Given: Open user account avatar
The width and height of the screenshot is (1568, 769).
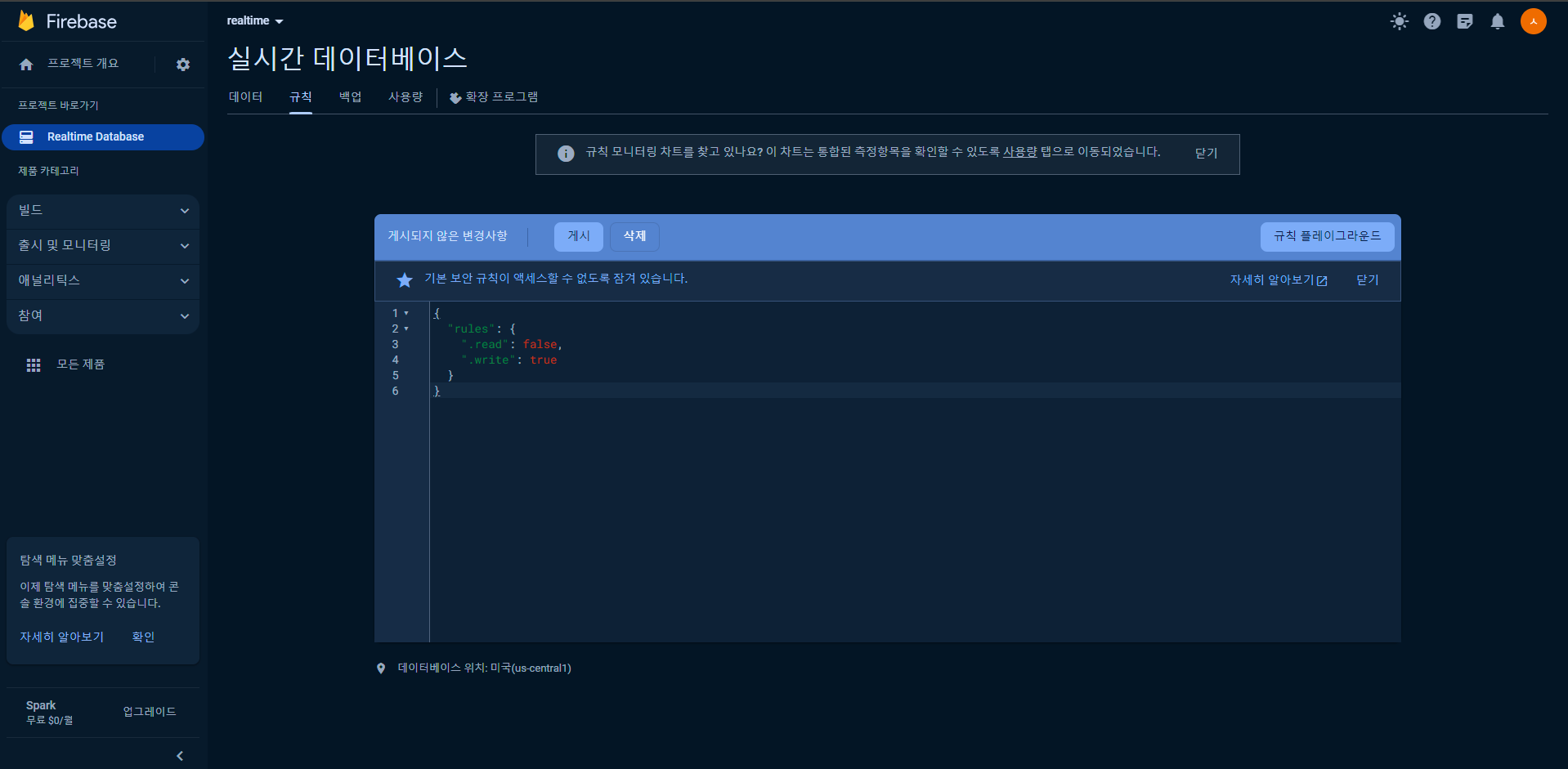Looking at the screenshot, I should coord(1534,21).
